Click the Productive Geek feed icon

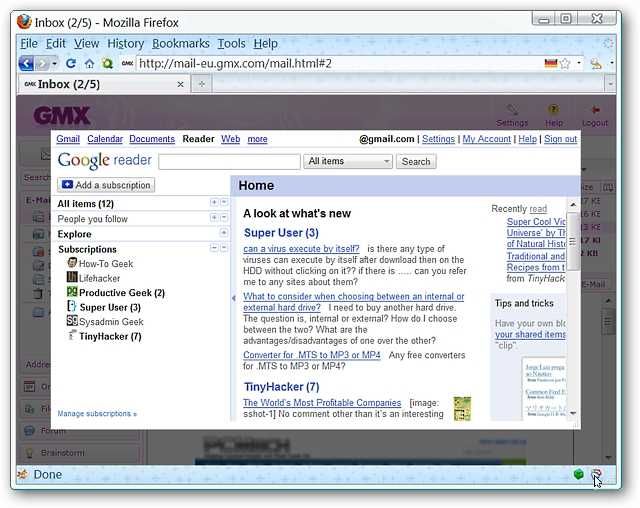tap(72, 292)
